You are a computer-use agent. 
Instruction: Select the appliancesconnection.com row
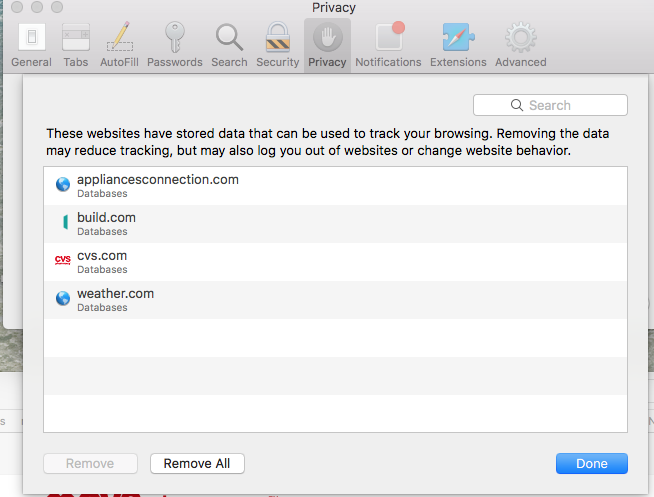tap(335, 186)
